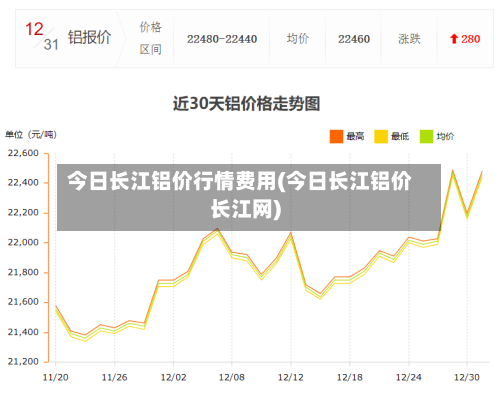Toggle the 最高 legend label
Image resolution: width=500 pixels, height=395 pixels.
coord(355,136)
